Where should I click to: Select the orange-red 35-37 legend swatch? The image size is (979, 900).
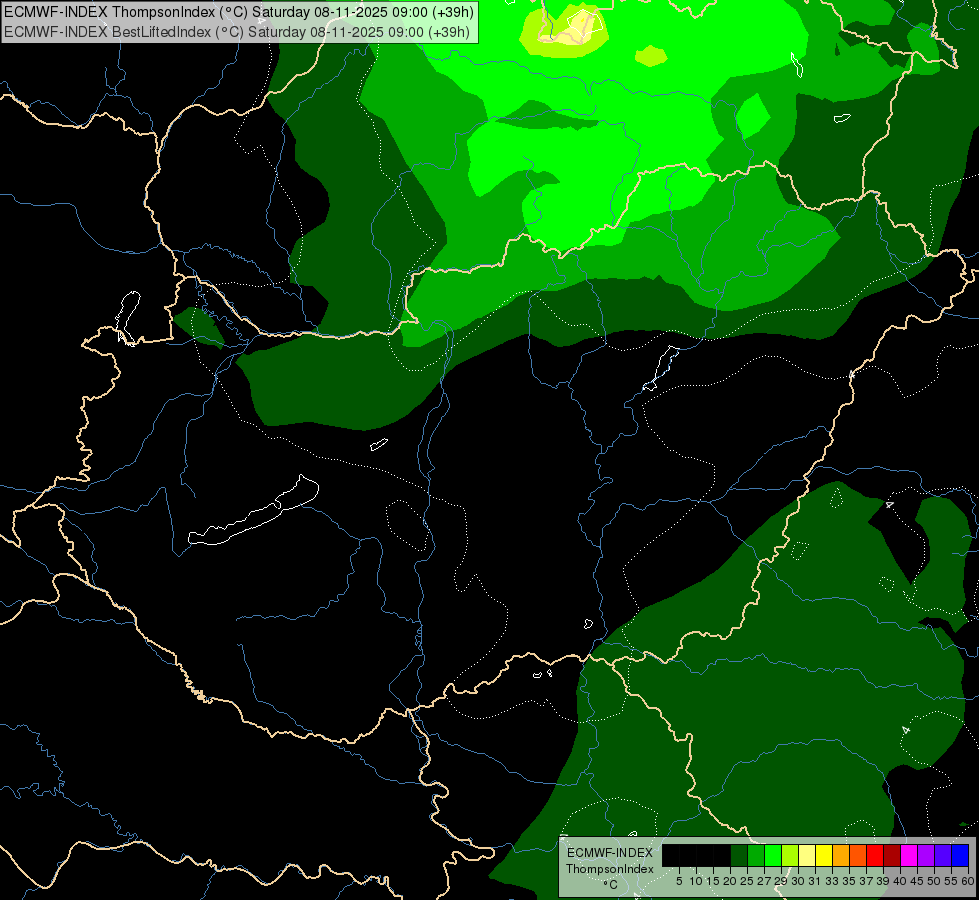(858, 856)
